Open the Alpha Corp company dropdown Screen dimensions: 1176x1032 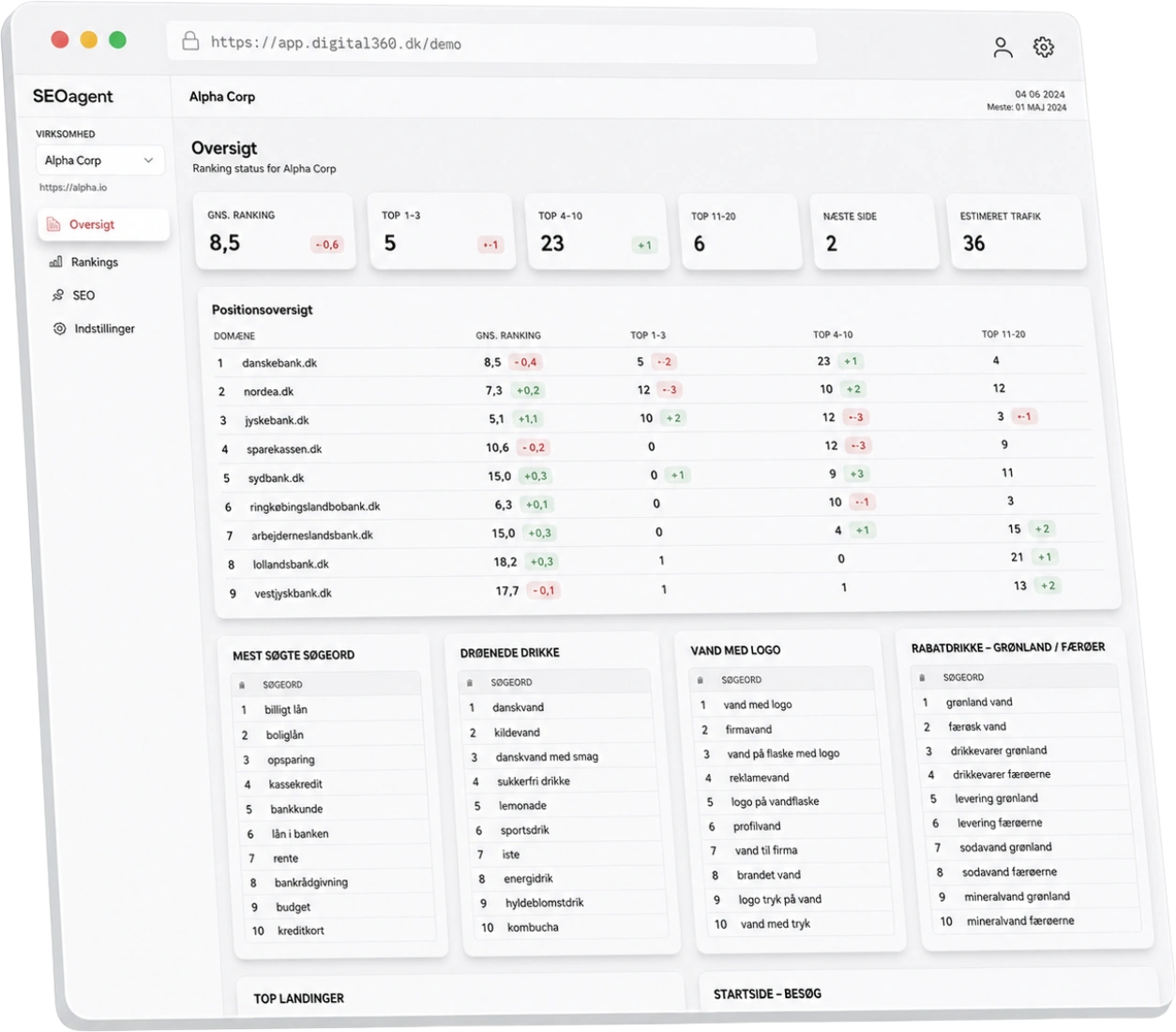tap(100, 160)
